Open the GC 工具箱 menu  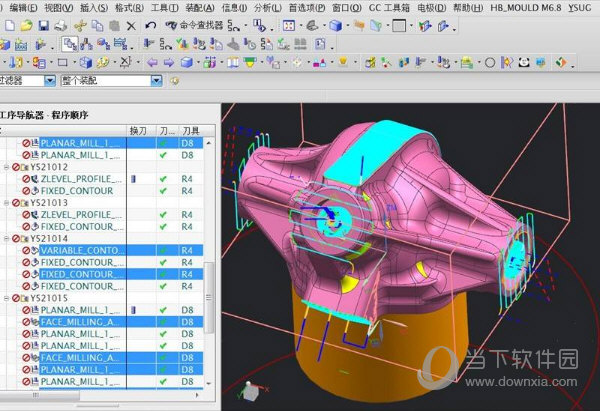click(389, 8)
